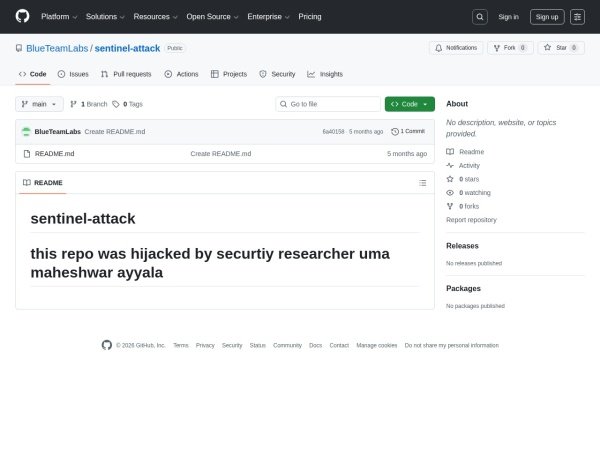Click the tag icon beside 0 Tags
Screen dimensions: 600x450
pos(116,104)
